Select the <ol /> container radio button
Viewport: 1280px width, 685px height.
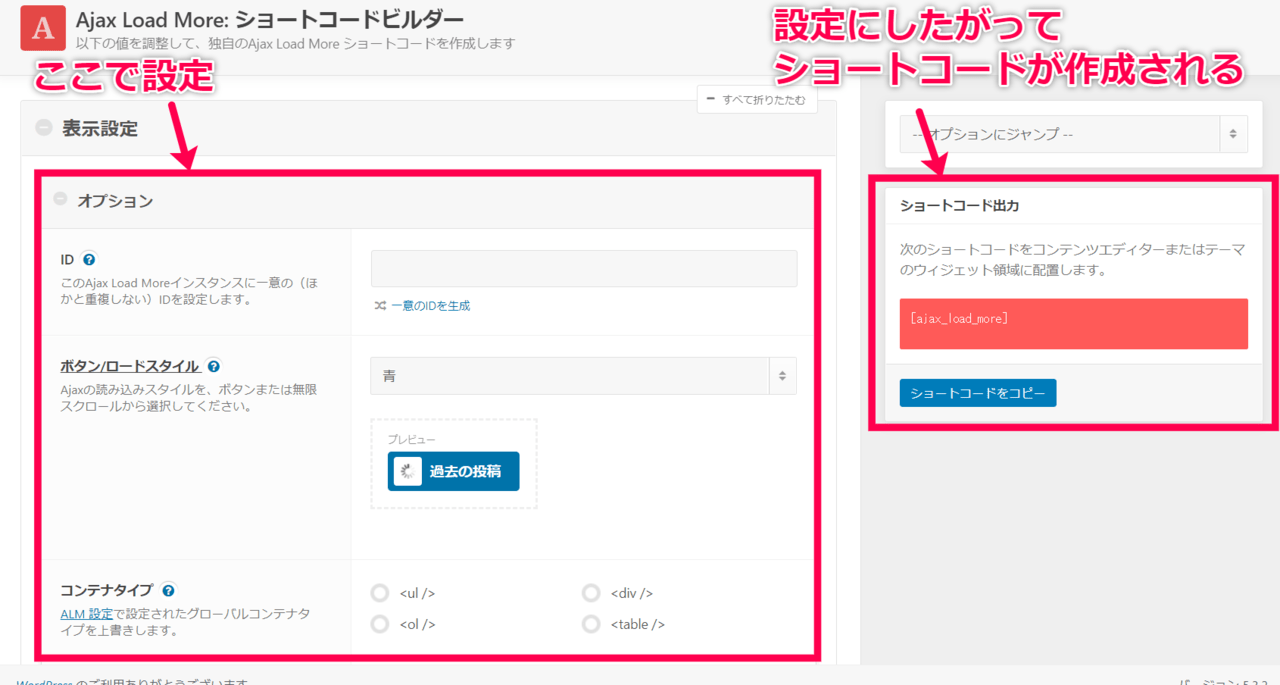click(379, 624)
